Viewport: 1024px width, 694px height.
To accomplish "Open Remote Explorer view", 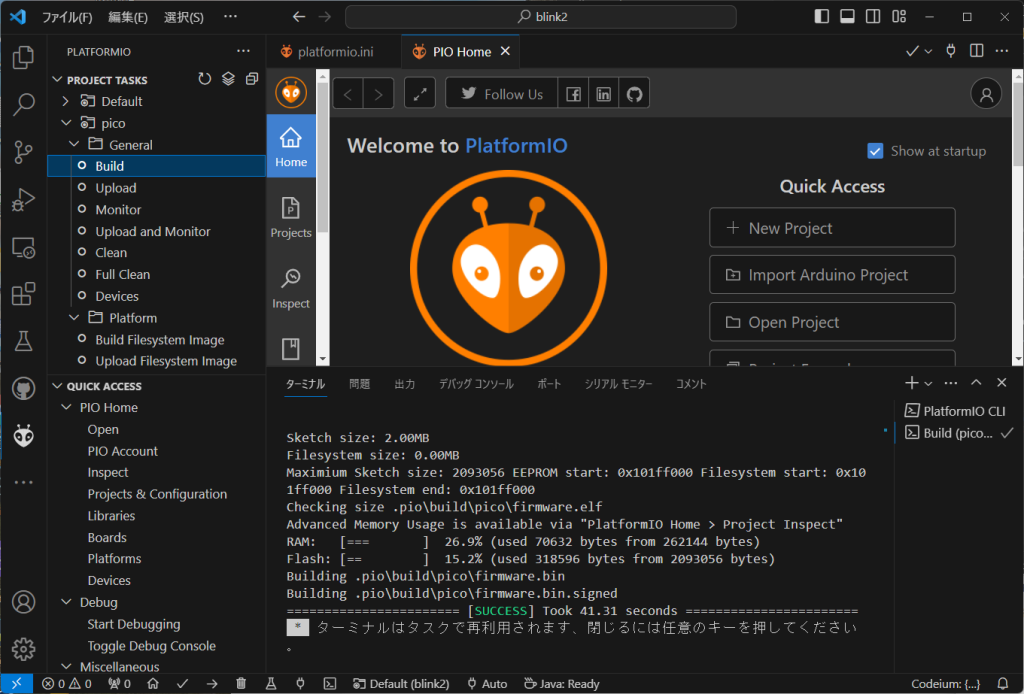I will 24,247.
